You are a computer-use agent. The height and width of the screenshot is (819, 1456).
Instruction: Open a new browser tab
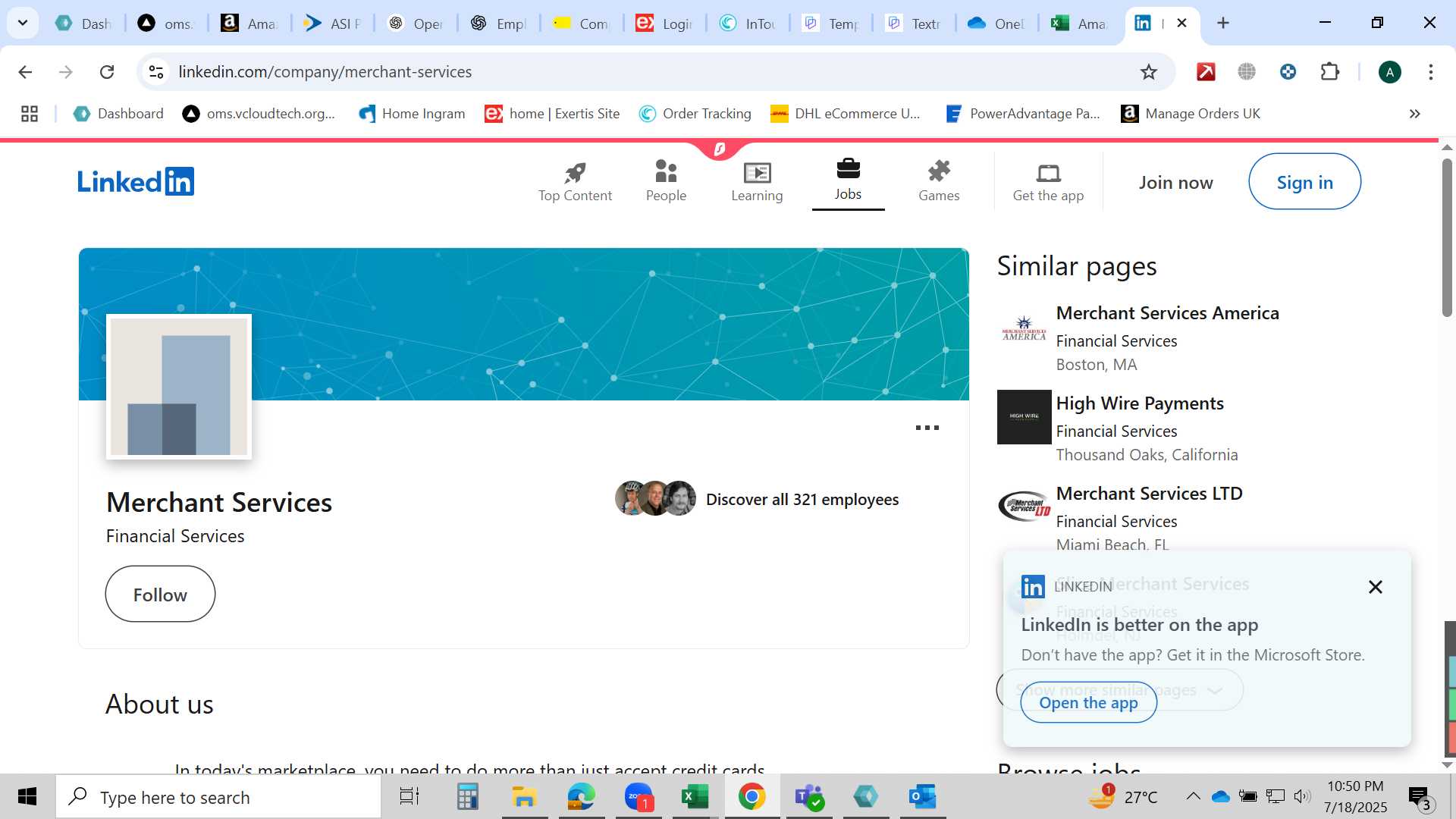[1222, 23]
